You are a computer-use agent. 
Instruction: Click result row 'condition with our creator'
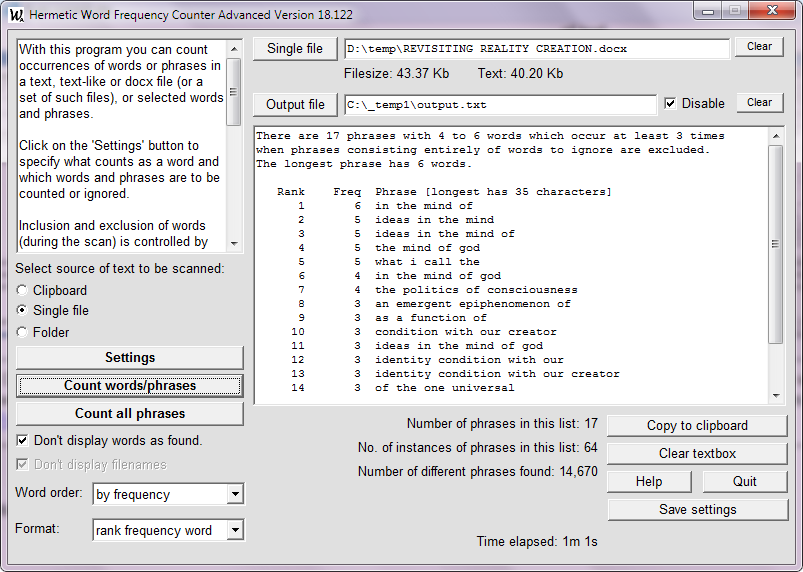pyautogui.click(x=466, y=332)
